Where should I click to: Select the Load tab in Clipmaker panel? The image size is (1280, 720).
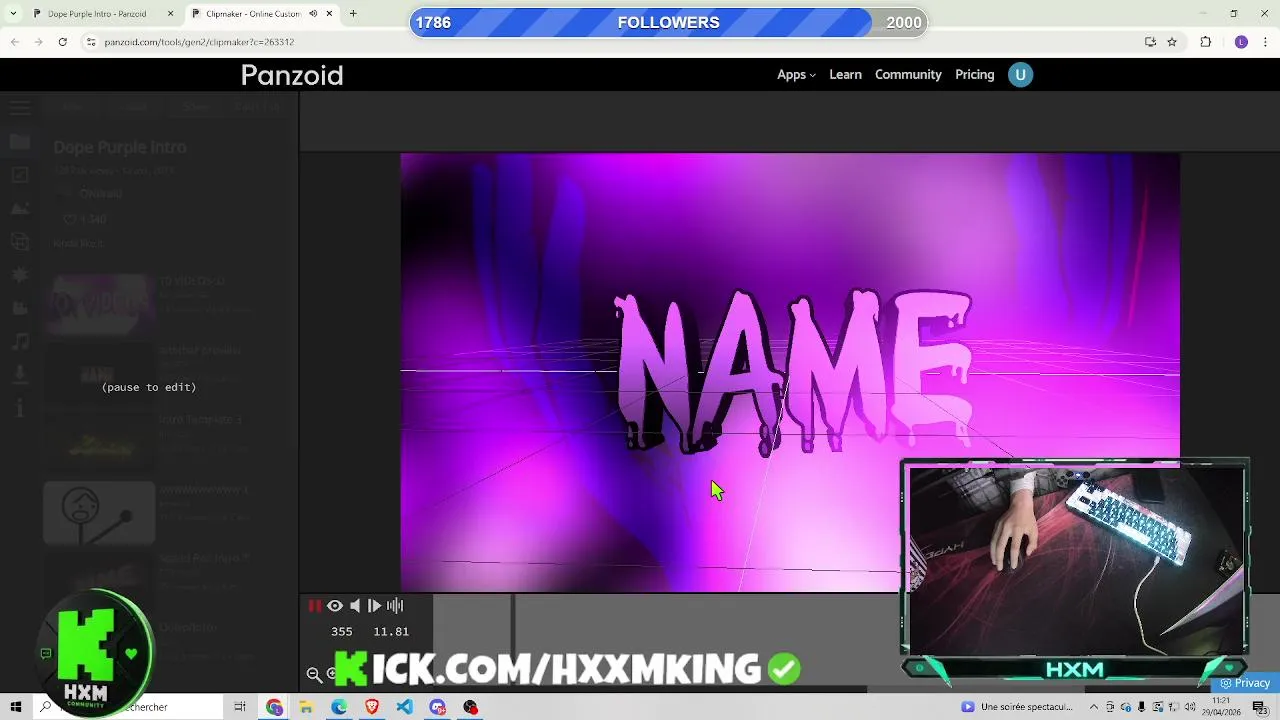coord(135,107)
